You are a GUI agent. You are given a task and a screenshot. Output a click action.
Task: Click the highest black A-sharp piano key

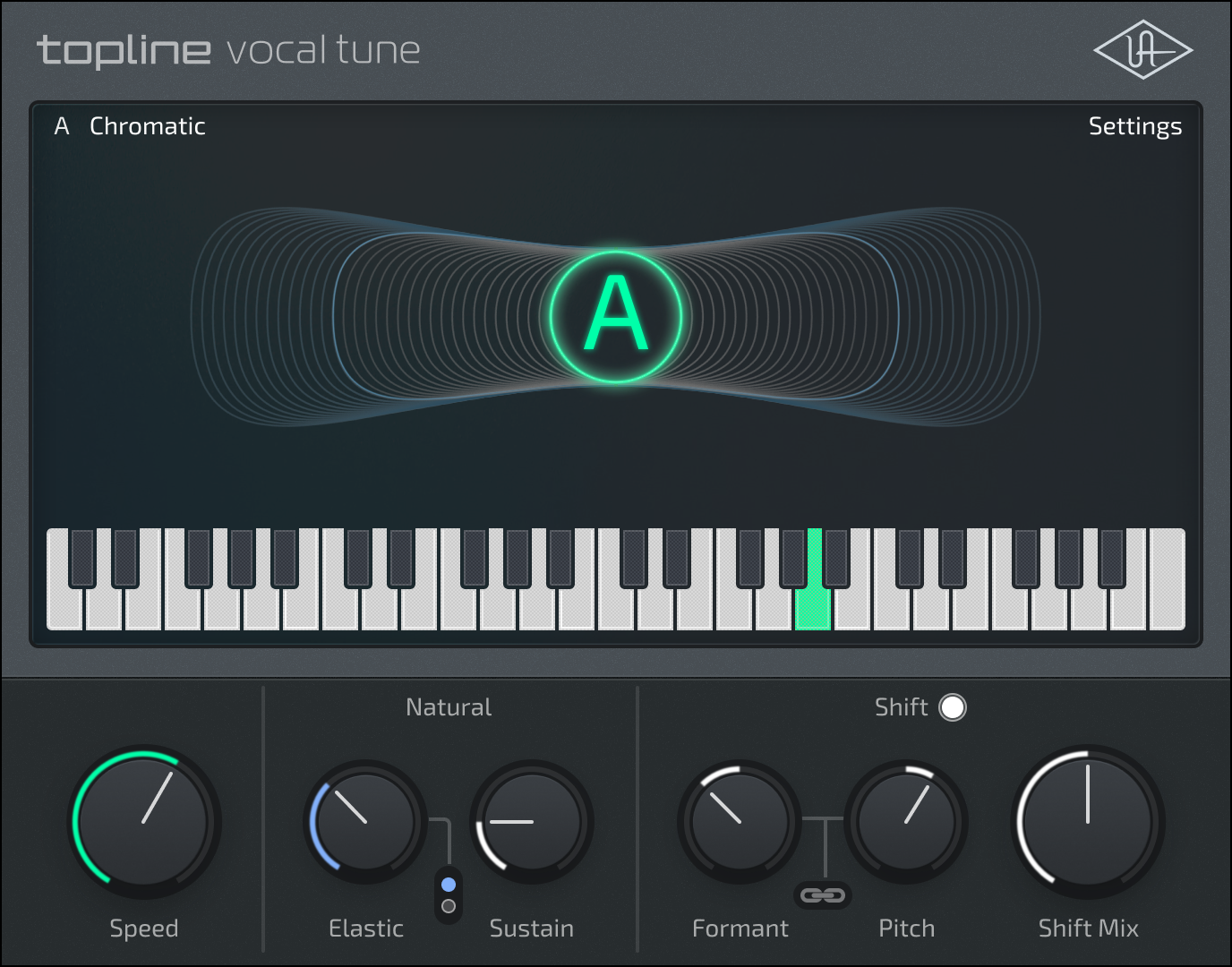[1112, 558]
